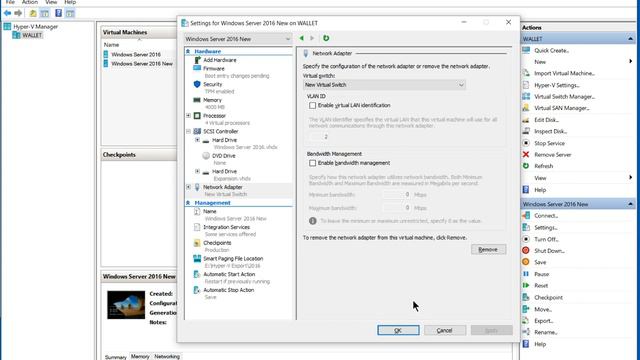The width and height of the screenshot is (640, 360).
Task: Open Hyper-V Settings action
Action: (x=557, y=85)
